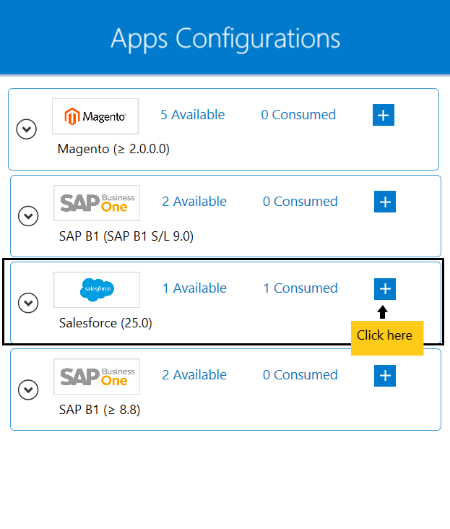The width and height of the screenshot is (450, 529).
Task: Add a Salesforce (25.0) app with plus button
Action: (385, 289)
